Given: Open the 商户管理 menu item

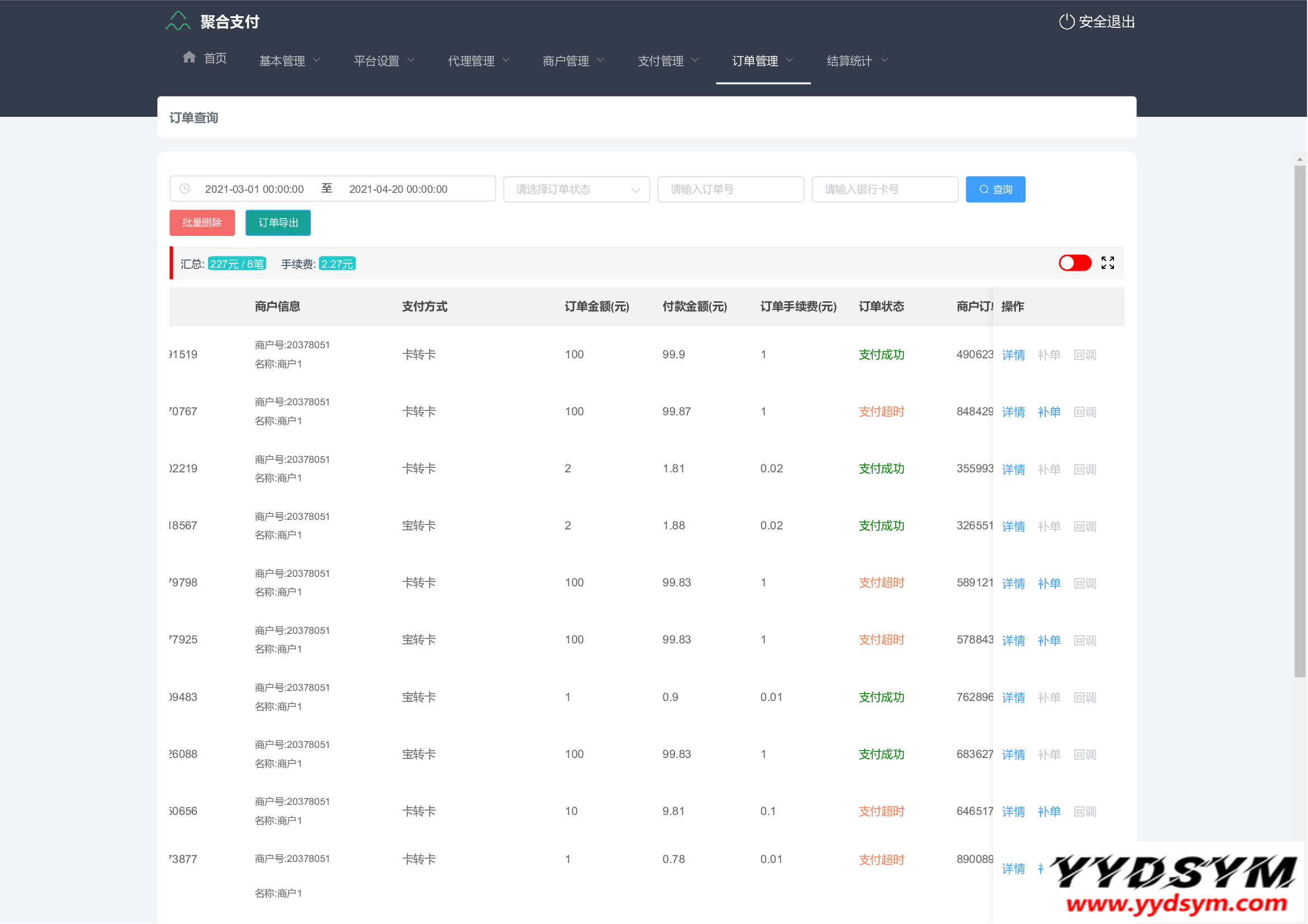Looking at the screenshot, I should coord(573,61).
